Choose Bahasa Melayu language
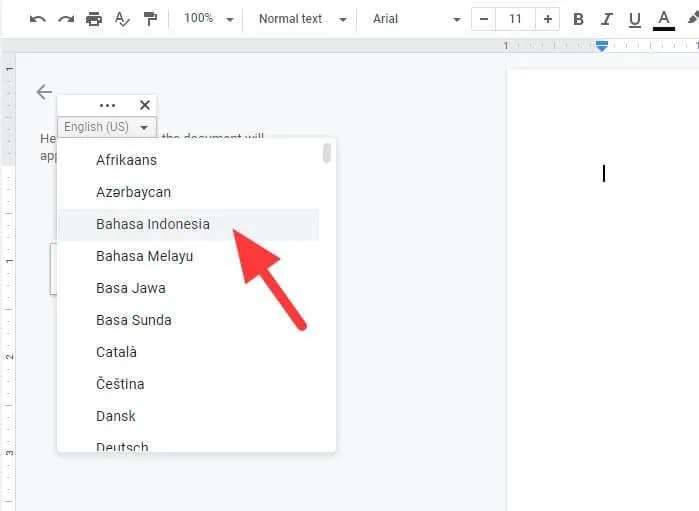The width and height of the screenshot is (699, 511). (x=188, y=256)
